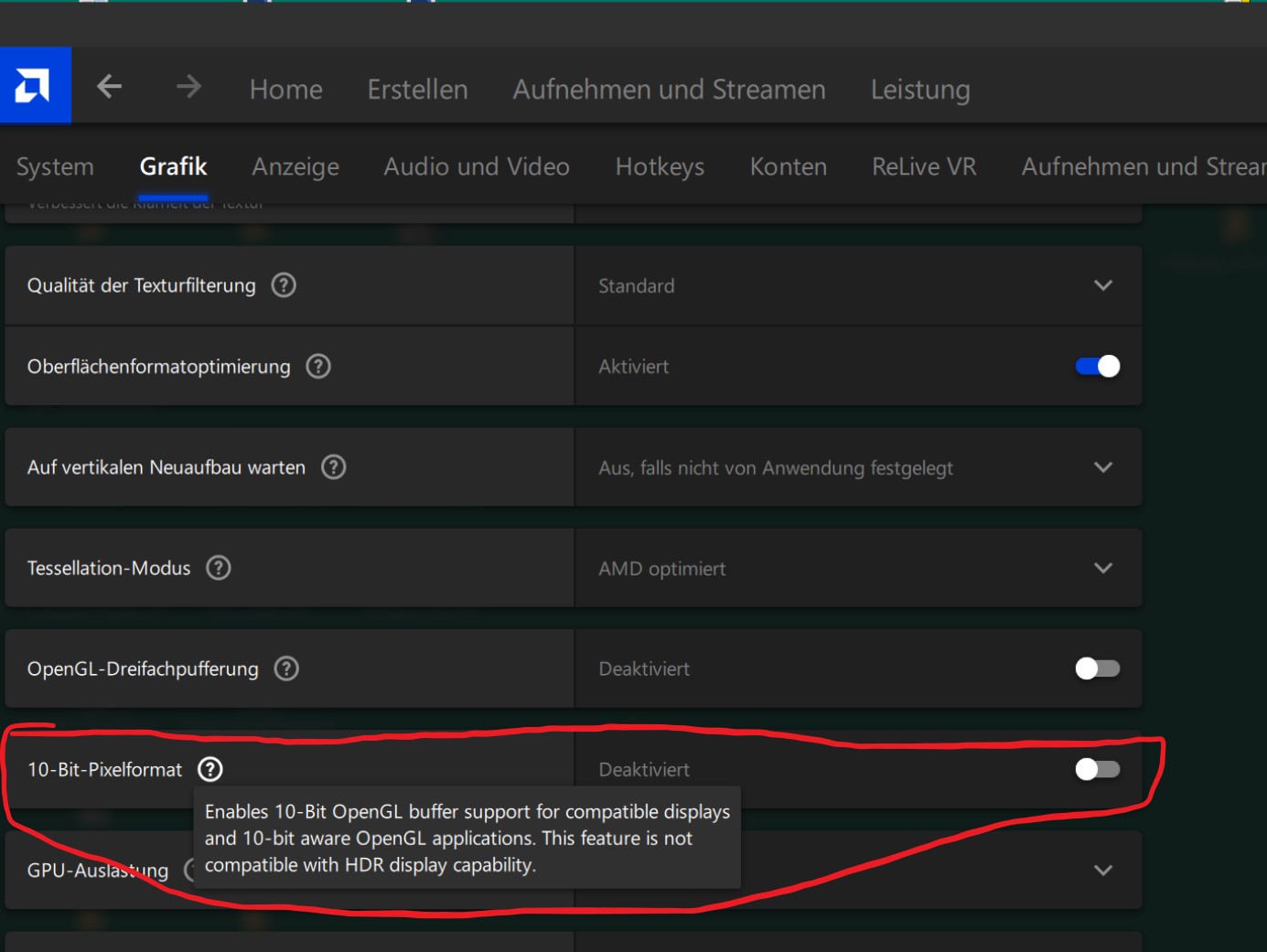Viewport: 1267px width, 952px height.
Task: Click the GPU-Auslastung label
Action: (98, 871)
